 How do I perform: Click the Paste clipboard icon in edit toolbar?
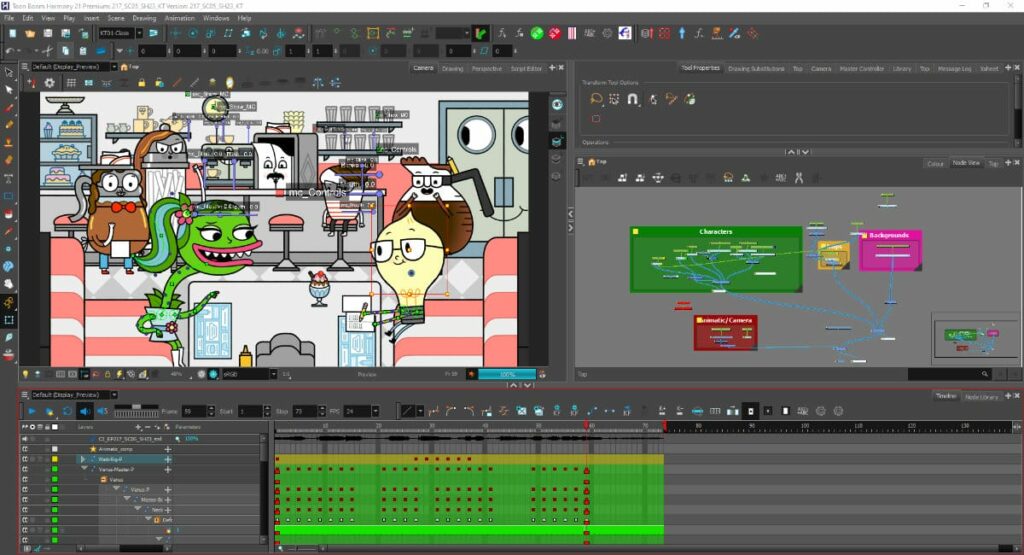[x=83, y=50]
